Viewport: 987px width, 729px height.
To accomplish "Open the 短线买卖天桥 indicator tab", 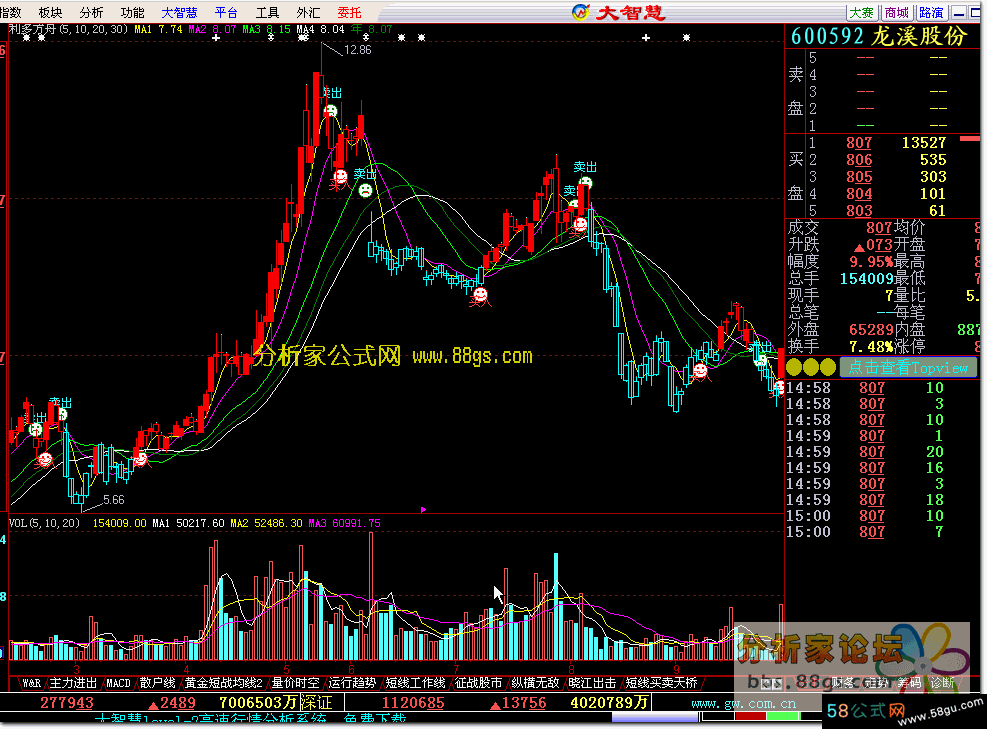I will click(661, 683).
